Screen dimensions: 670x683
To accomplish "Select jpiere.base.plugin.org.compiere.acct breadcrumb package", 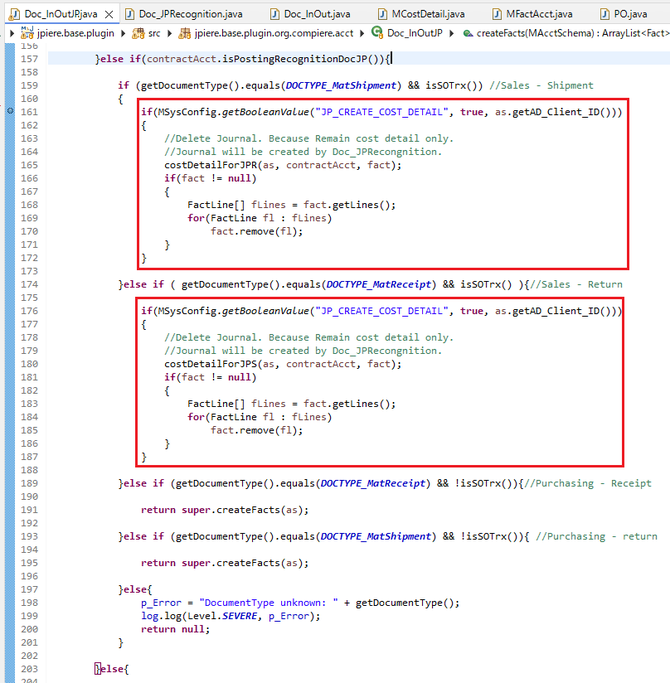I will click(274, 33).
